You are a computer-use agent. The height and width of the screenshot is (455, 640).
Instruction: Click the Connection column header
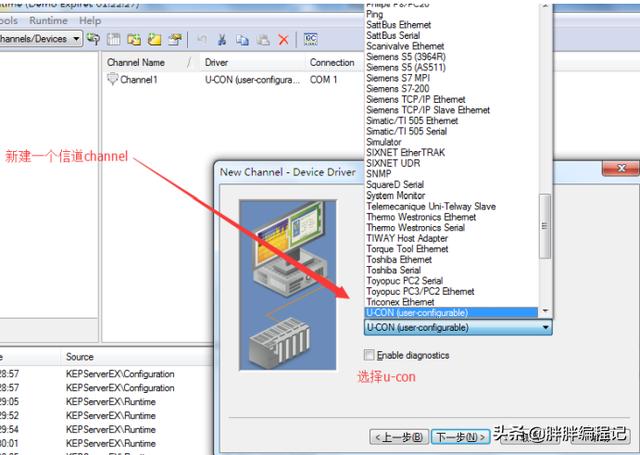point(333,62)
